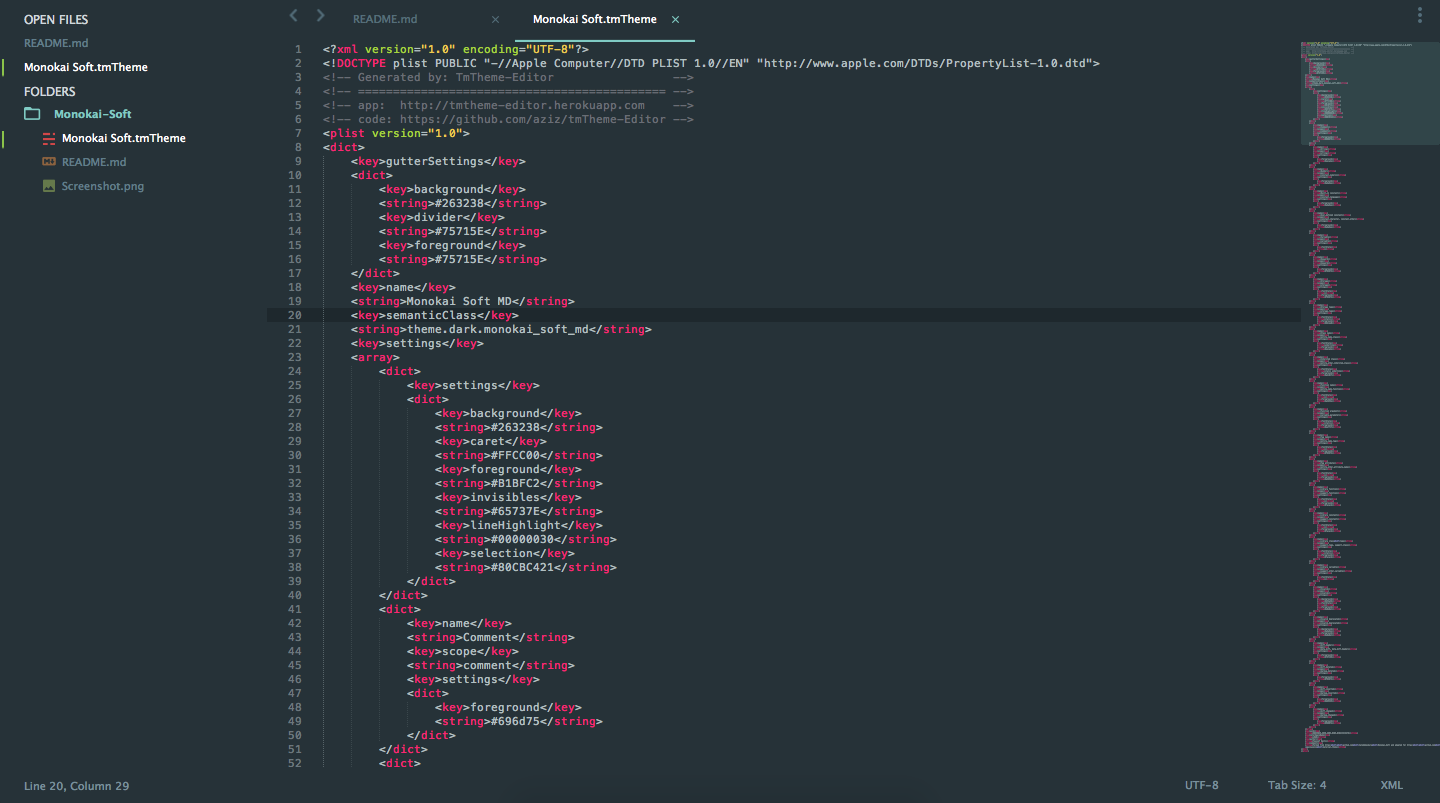
Task: Click the image icon beside Screenshot.png
Action: 49,186
